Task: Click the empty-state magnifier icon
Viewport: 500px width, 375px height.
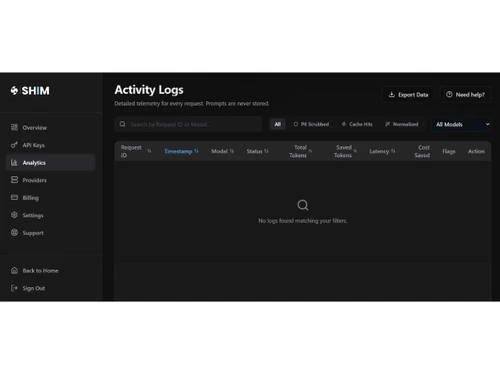Action: [x=303, y=205]
